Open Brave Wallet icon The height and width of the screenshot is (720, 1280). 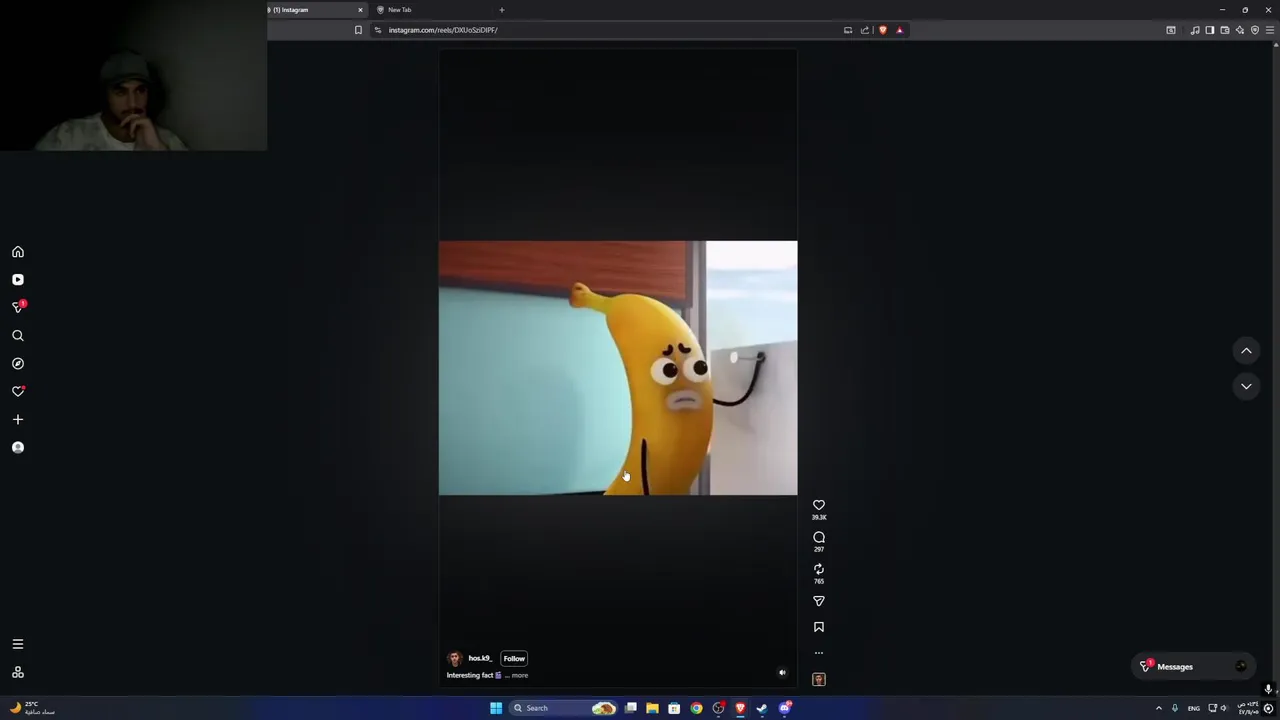[1225, 30]
